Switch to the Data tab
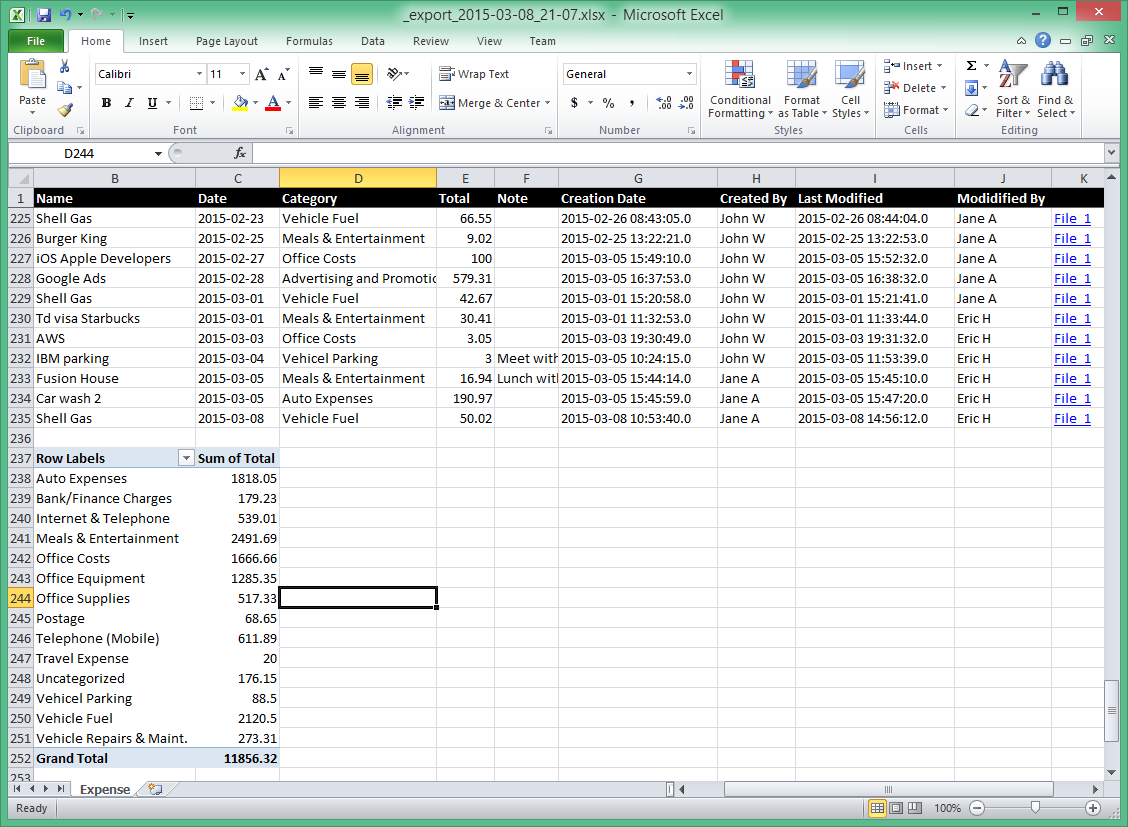The width and height of the screenshot is (1128, 827). click(x=373, y=41)
